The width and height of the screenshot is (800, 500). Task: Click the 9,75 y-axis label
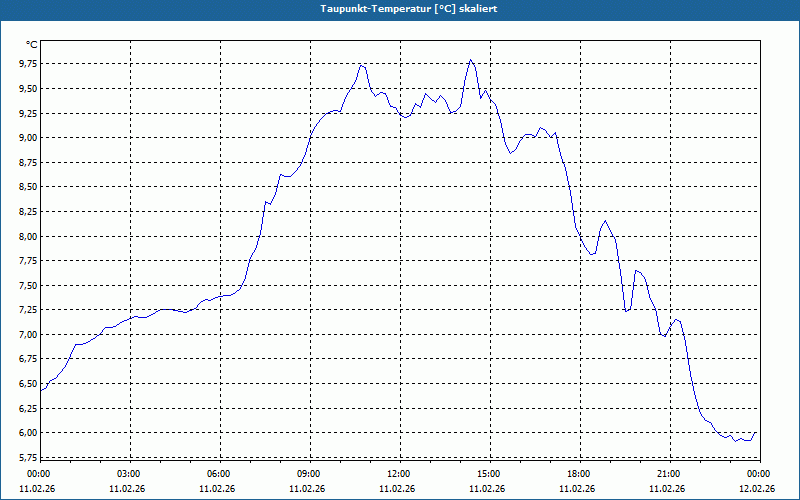[x=28, y=64]
